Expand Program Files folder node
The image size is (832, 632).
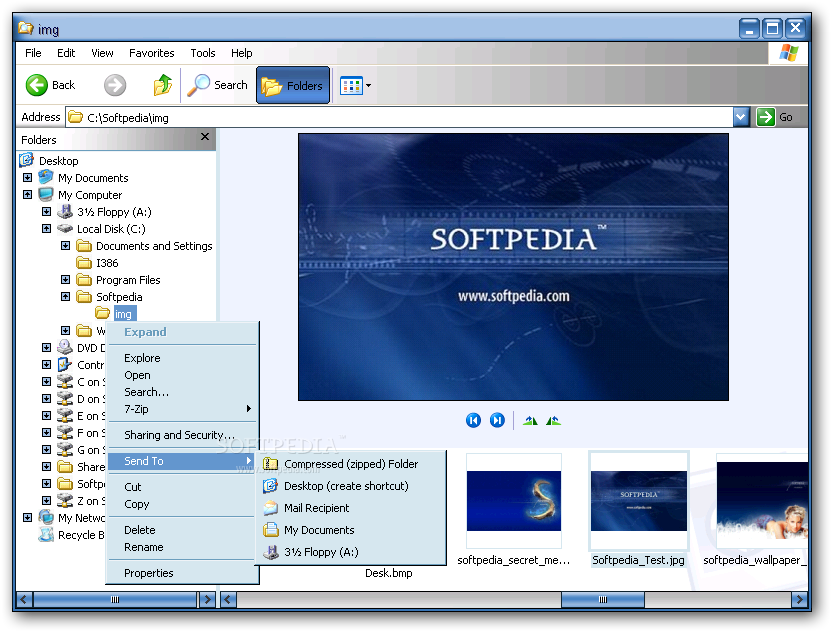pos(66,280)
